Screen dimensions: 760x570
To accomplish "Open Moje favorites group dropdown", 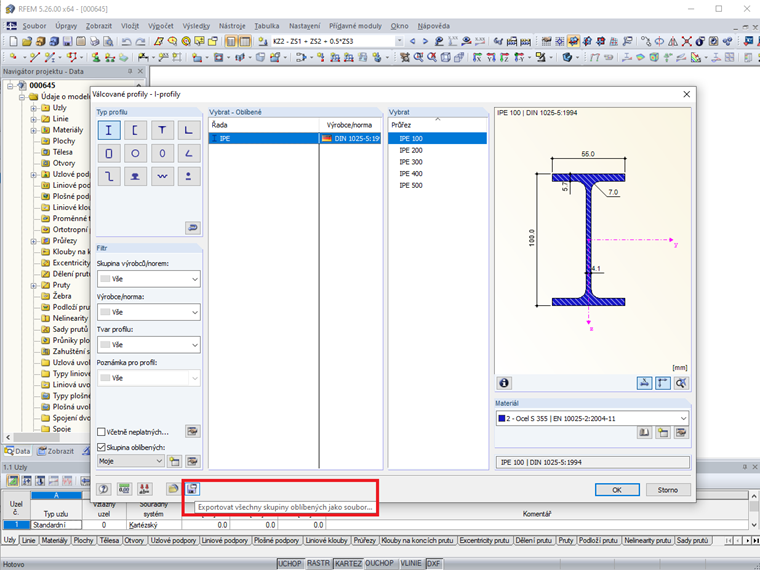I will 131,461.
